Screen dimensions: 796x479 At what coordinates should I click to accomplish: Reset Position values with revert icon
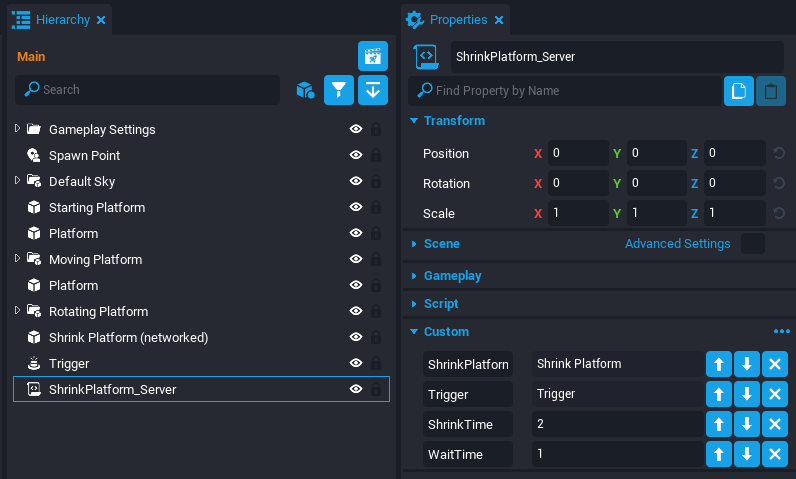pyautogui.click(x=778, y=154)
